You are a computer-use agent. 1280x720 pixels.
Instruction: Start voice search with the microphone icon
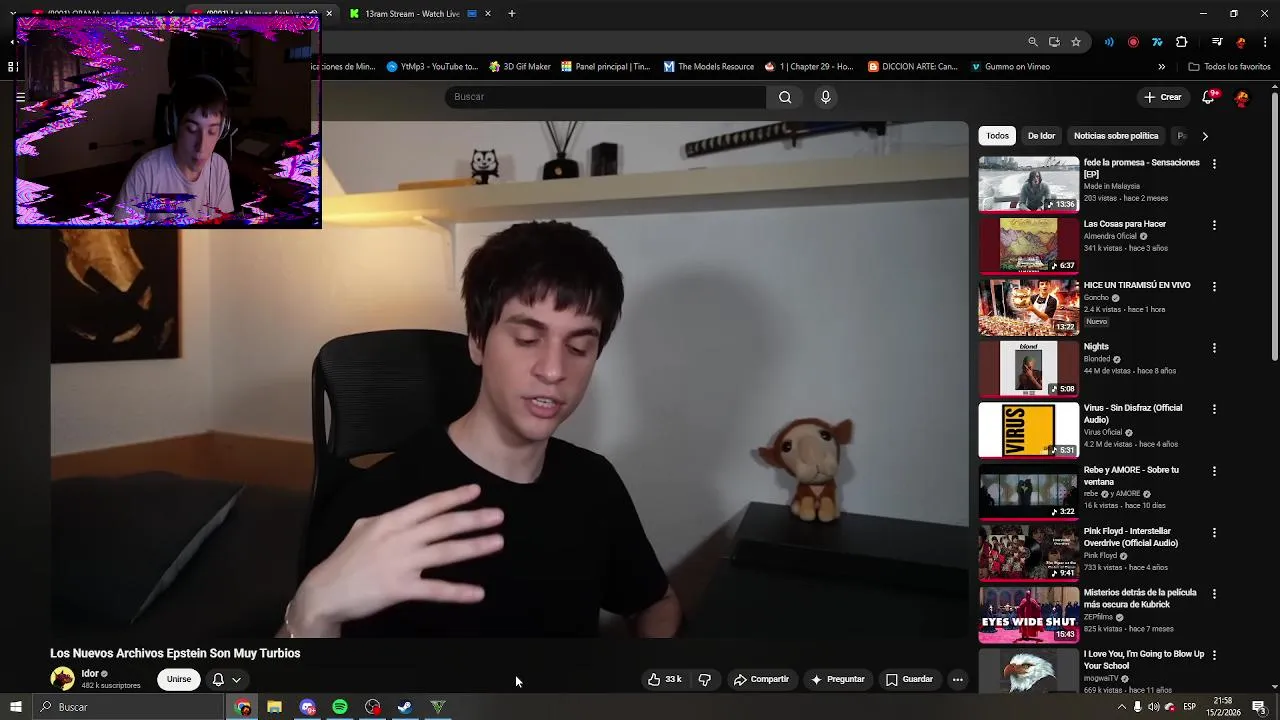(825, 97)
